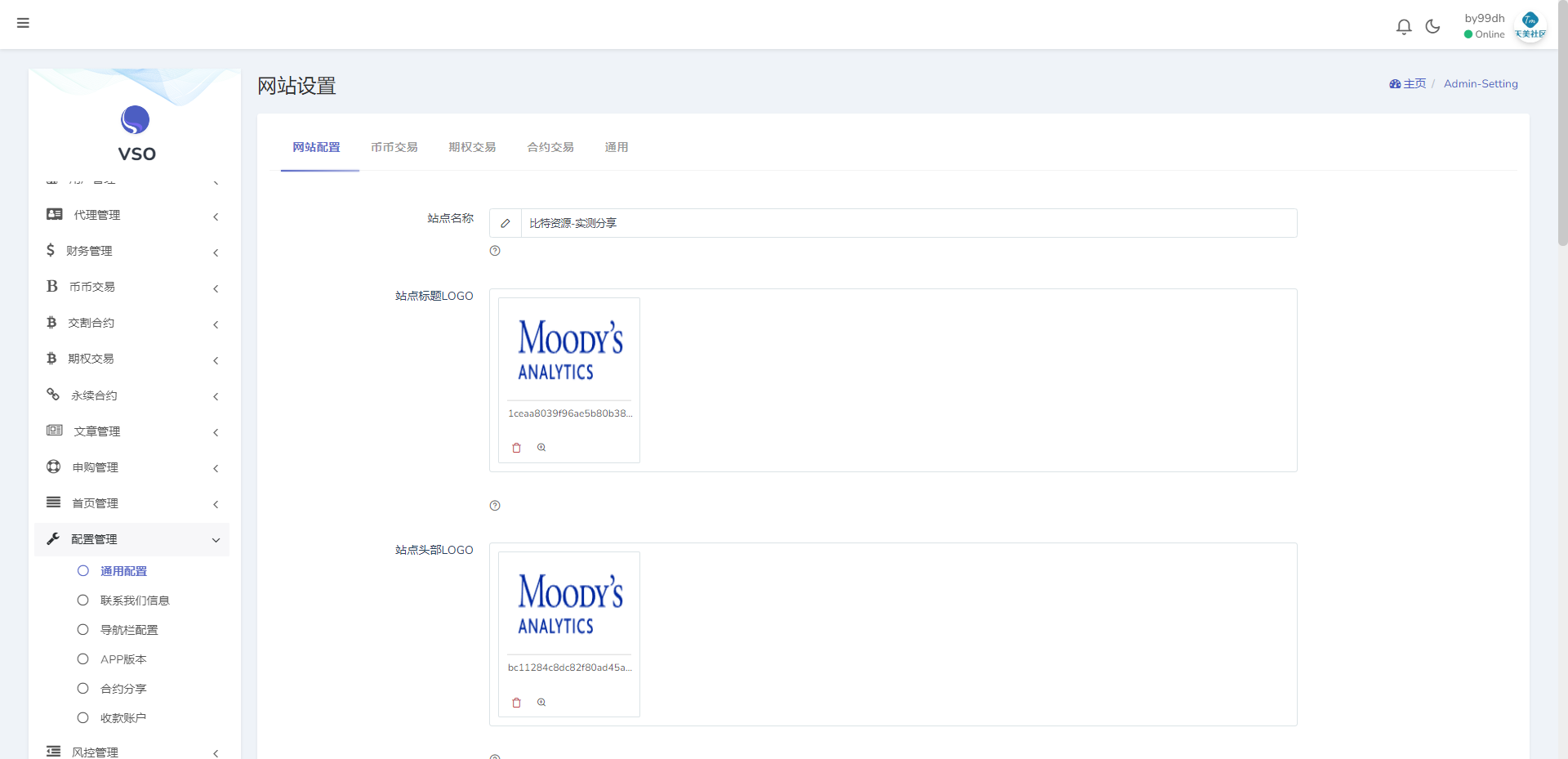This screenshot has height=759, width=1568.
Task: Expand 永续合约 using its chevron
Action: (216, 396)
